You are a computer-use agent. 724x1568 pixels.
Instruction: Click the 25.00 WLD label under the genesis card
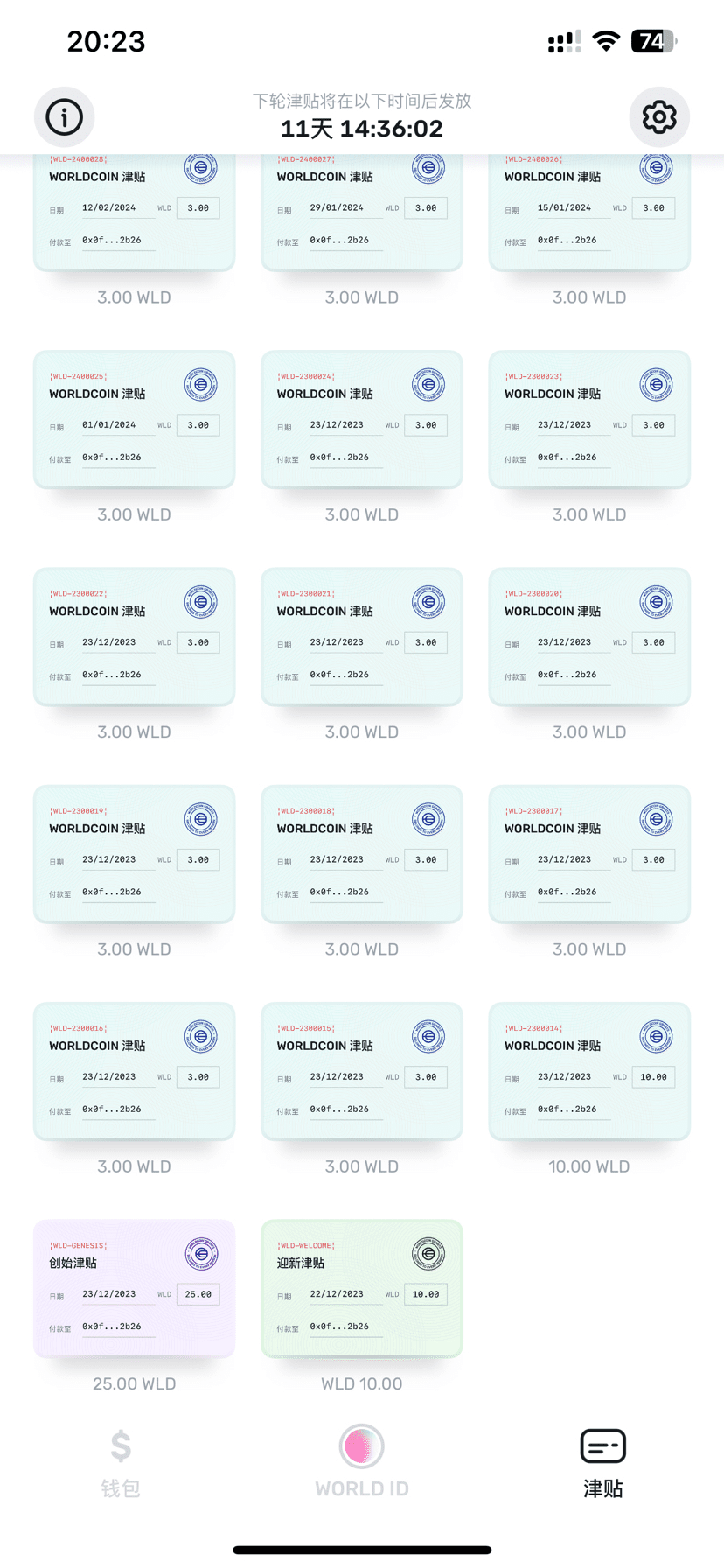click(134, 1383)
